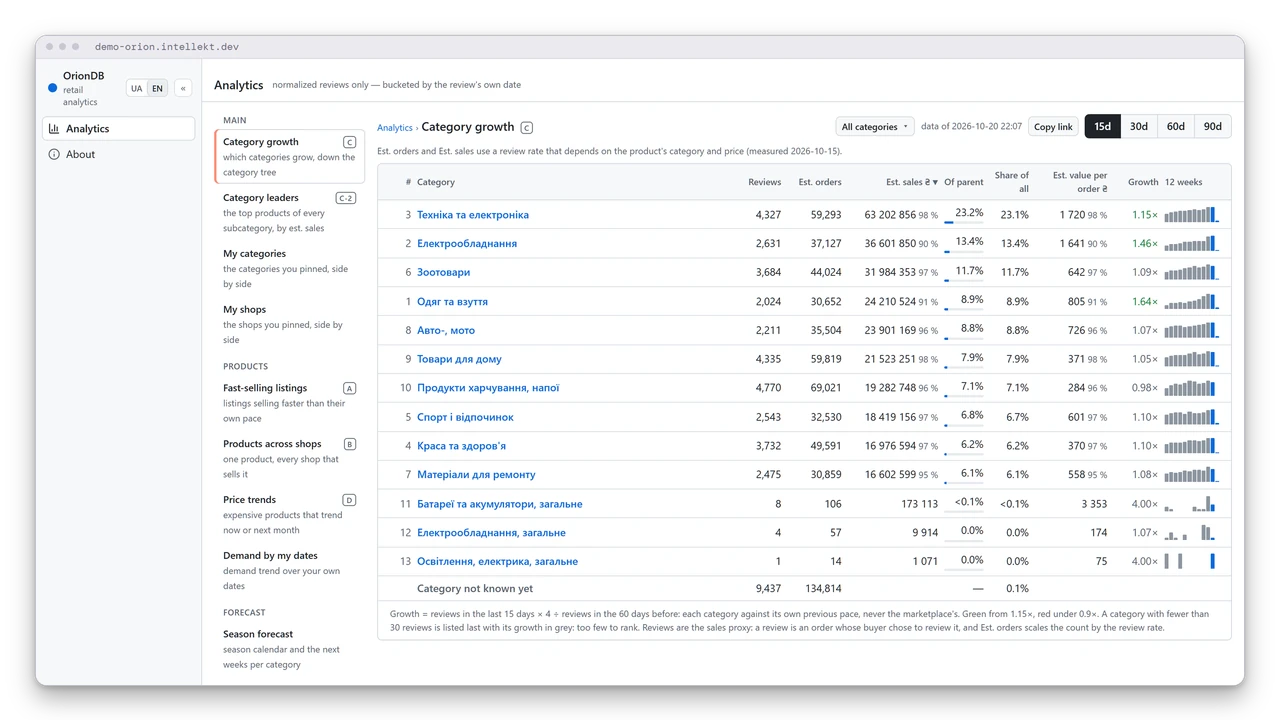Click the D badge by Price trends
Image resolution: width=1280 pixels, height=720 pixels.
coord(350,500)
